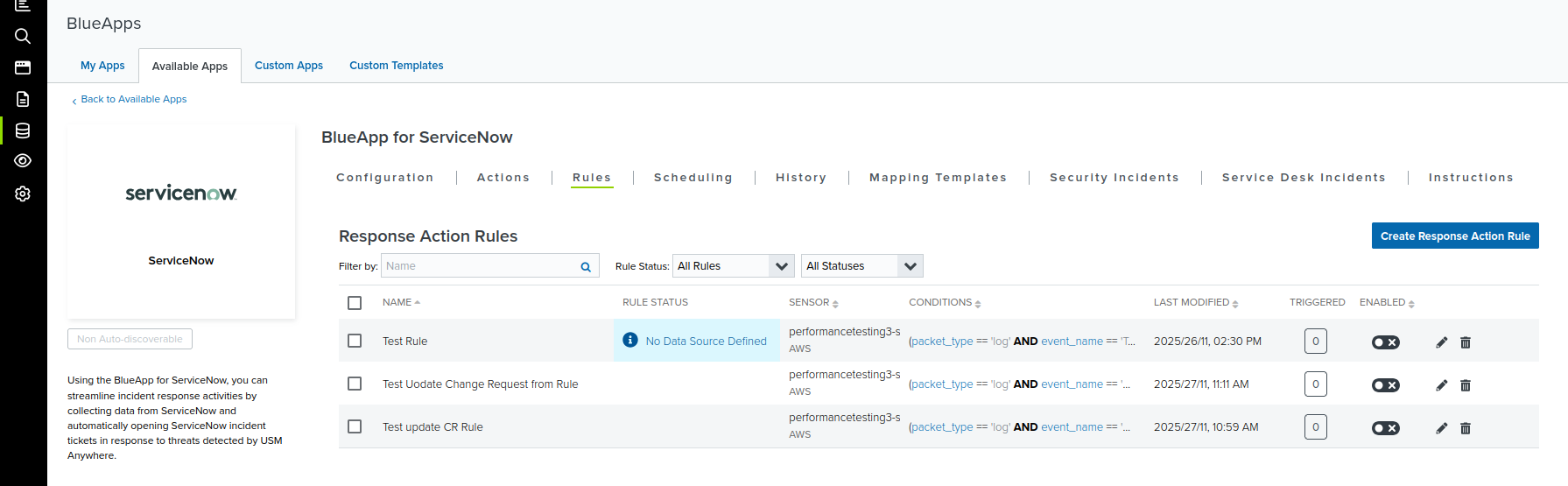The width and height of the screenshot is (1568, 486).
Task: Enable the Test Uodate Change Request rule toggle
Action: click(1386, 385)
